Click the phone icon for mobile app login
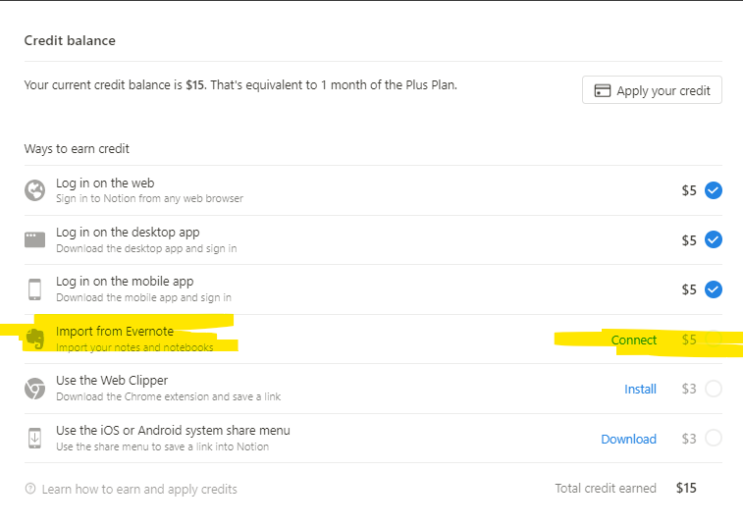Screen dimensions: 743x524 click(35, 289)
